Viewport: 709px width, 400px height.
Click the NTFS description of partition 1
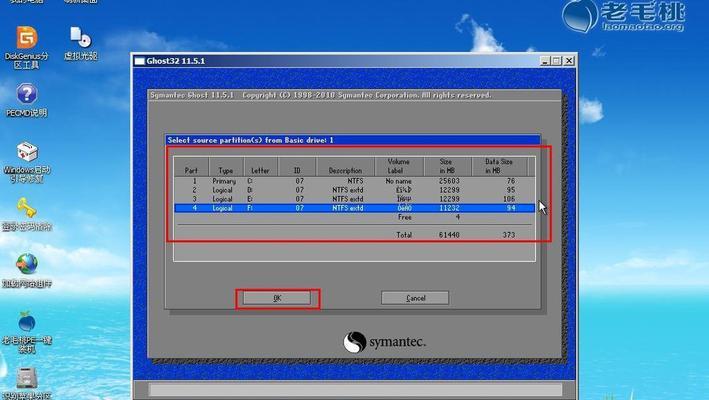[355, 181]
